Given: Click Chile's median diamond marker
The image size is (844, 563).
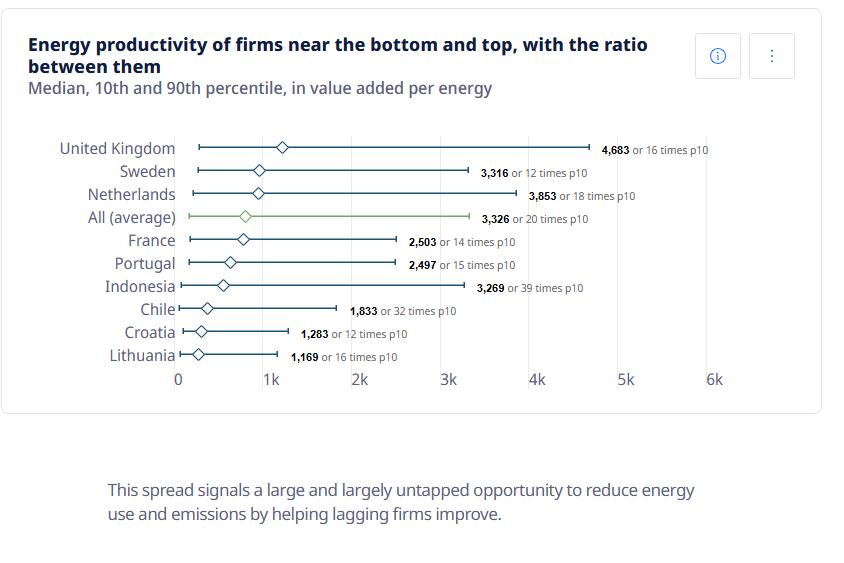Looking at the screenshot, I should 208,308.
